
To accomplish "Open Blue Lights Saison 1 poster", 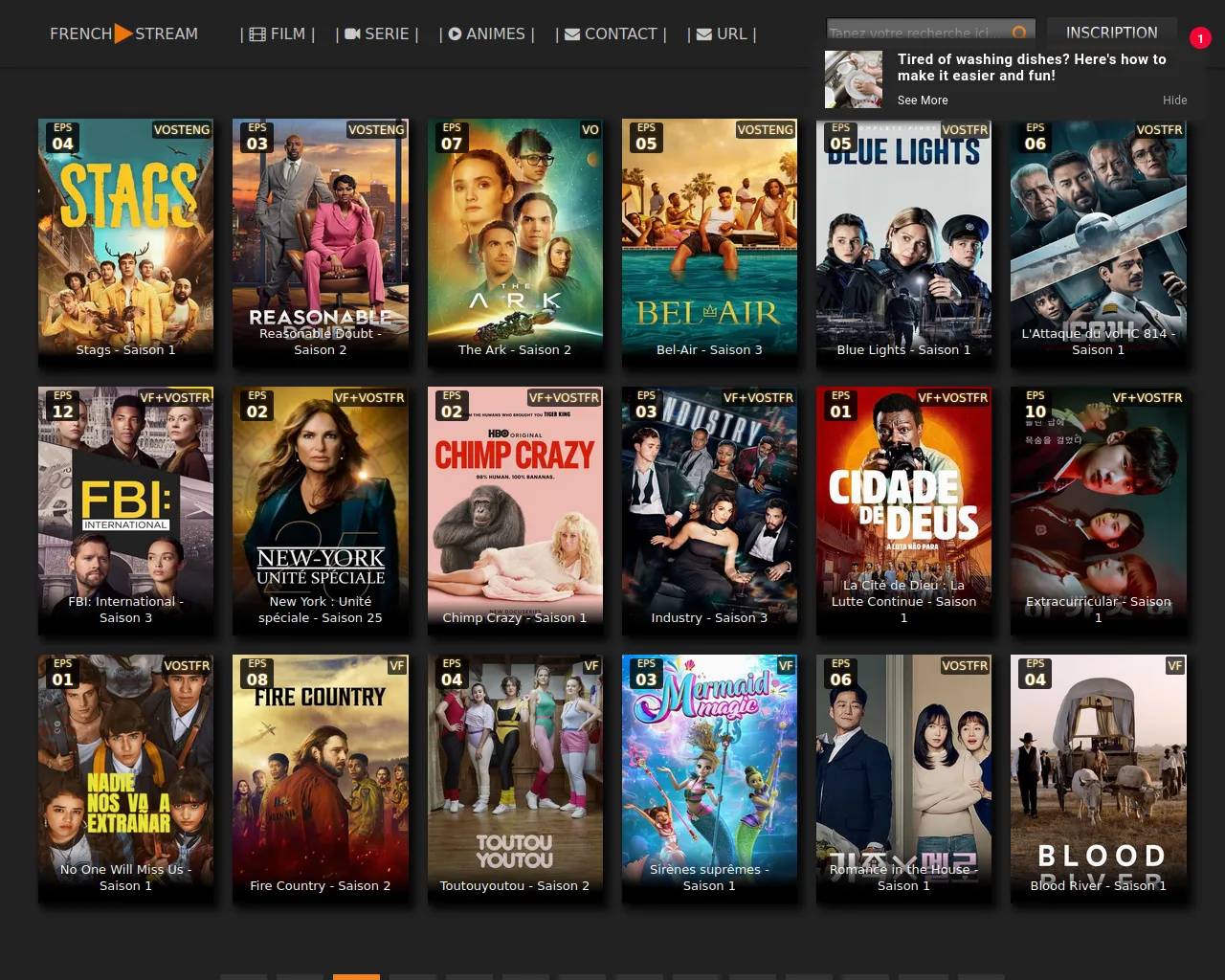I will [x=903, y=243].
